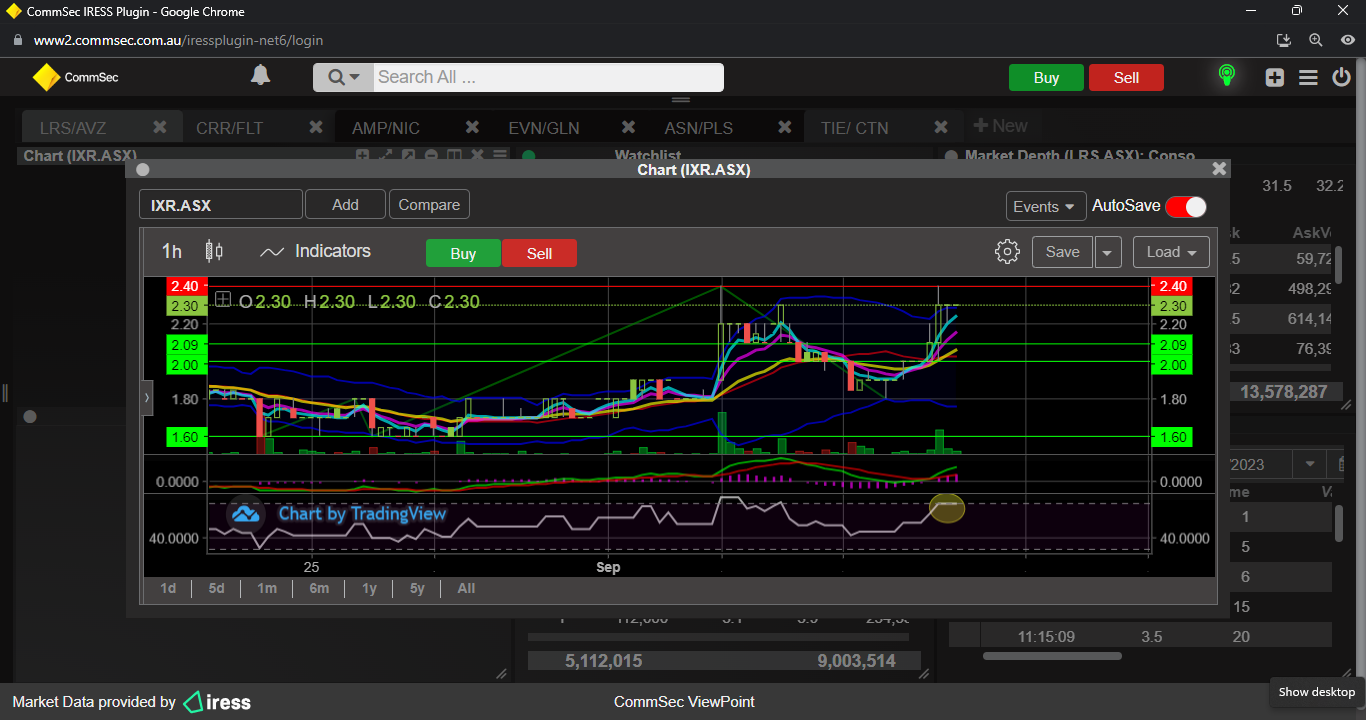
Task: Open the Load dropdown
Action: pyautogui.click(x=1171, y=252)
